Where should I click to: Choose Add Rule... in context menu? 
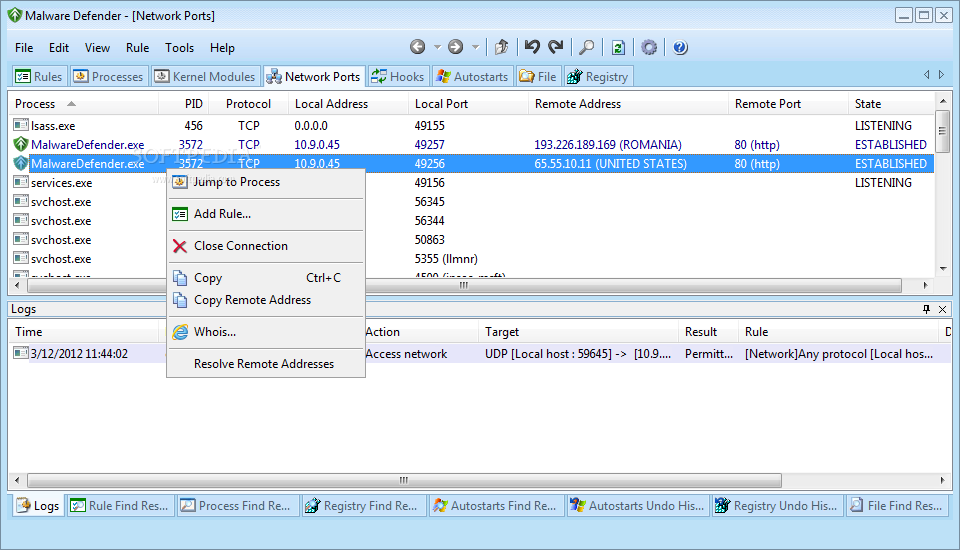click(266, 214)
